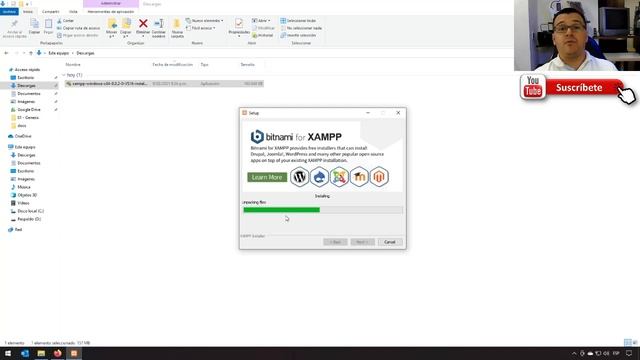Open the Fácil acceso dropdown
Image resolution: width=640 pixels, height=360 pixels.
coord(200,28)
